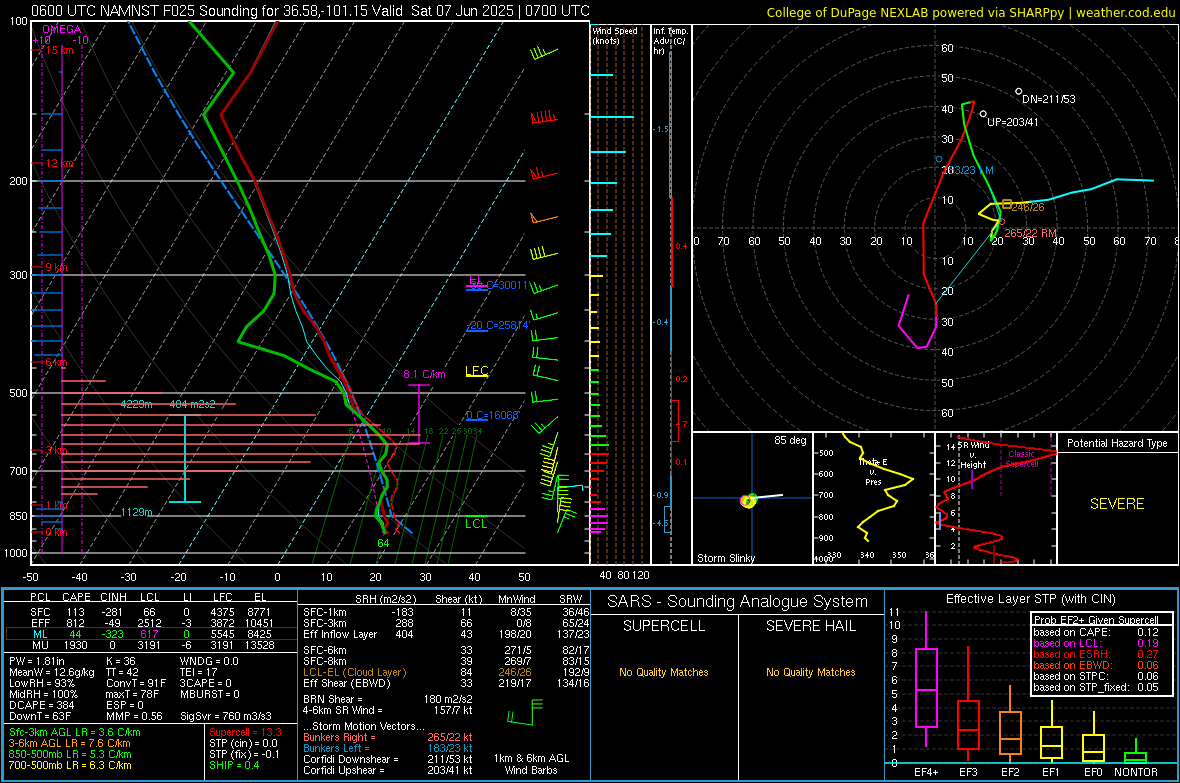Screen dimensions: 1180x783
Task: Click 'No Quality Matches' under SEVERE HAIL
Action: [x=810, y=672]
